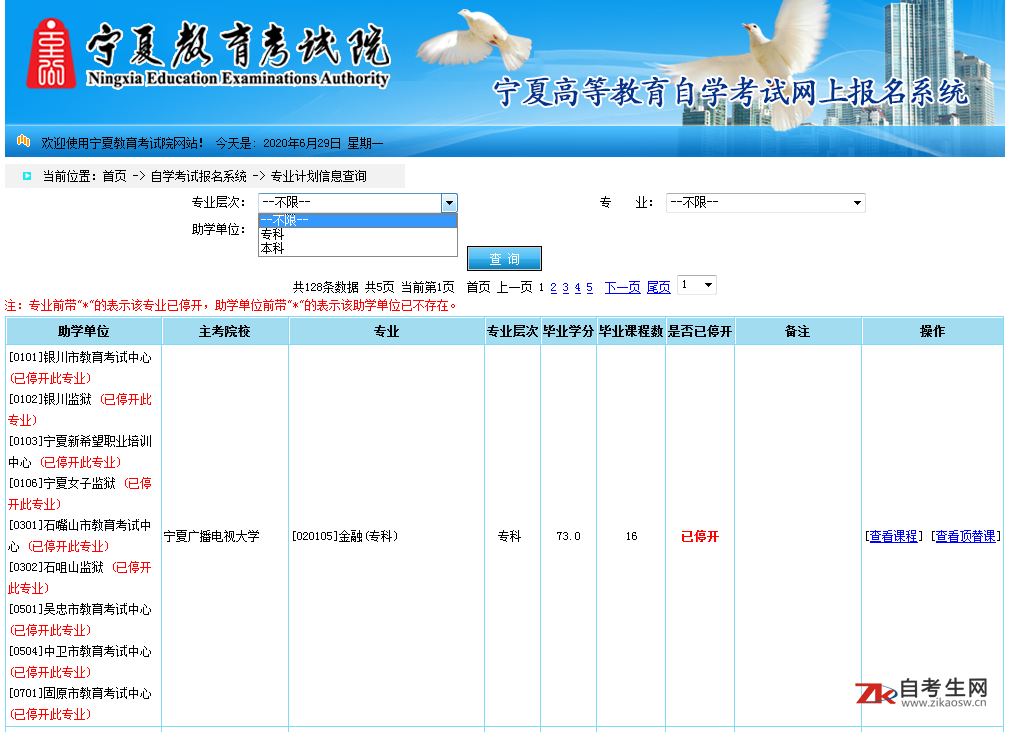Click the 助学单位 column header

click(84, 331)
